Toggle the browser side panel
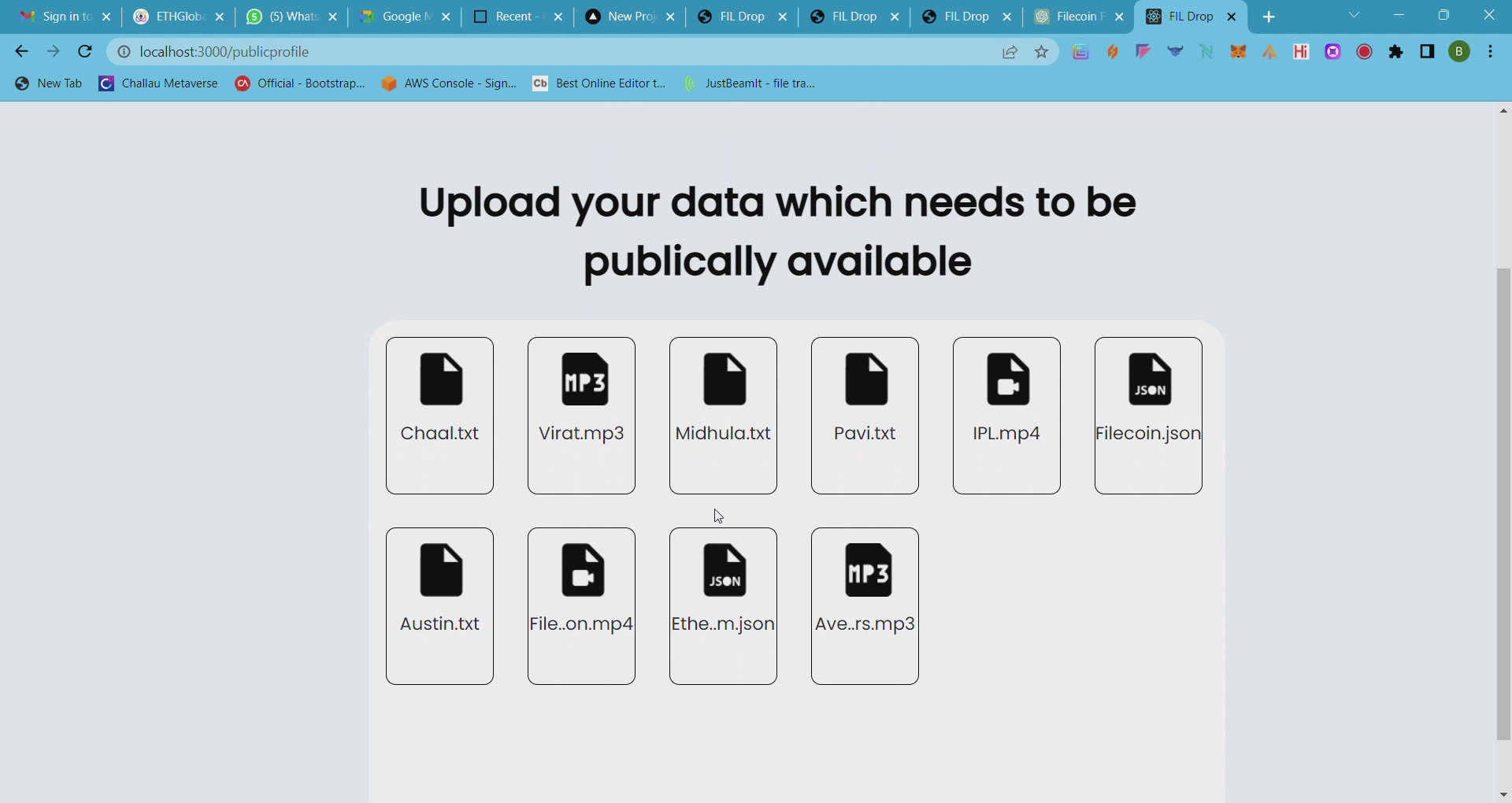 (1427, 52)
